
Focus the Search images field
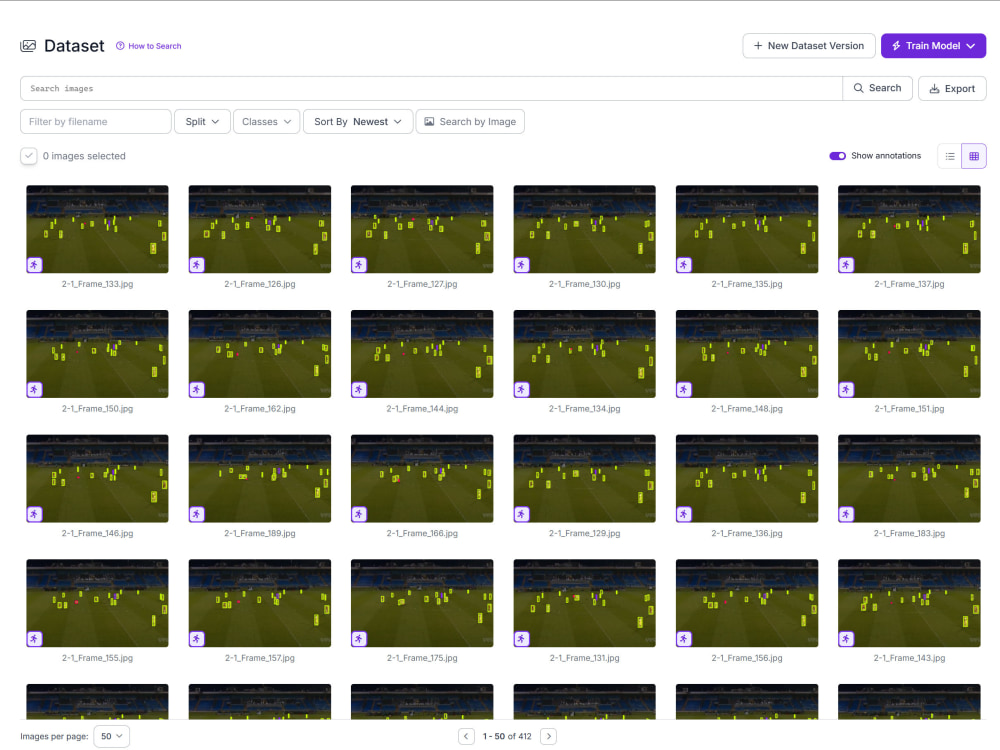[431, 89]
